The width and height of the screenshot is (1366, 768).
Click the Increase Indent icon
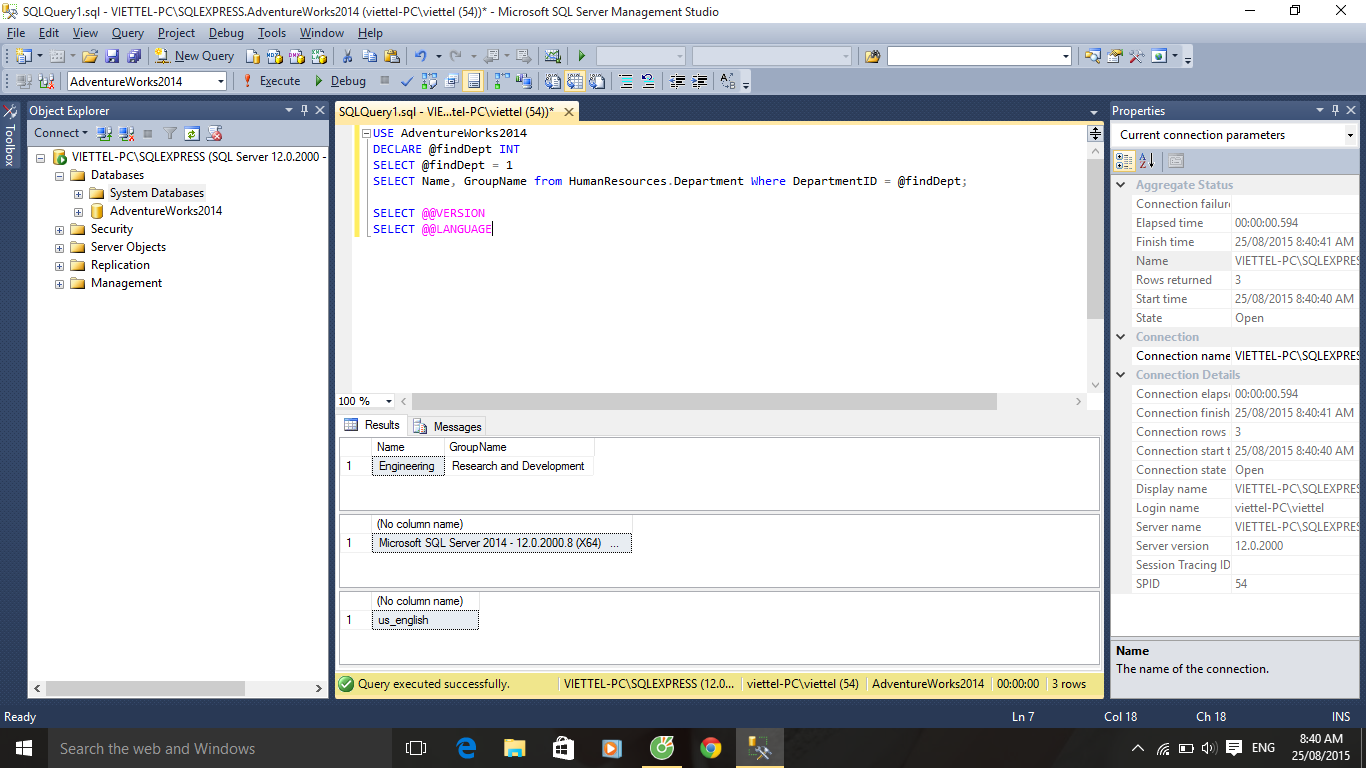pyautogui.click(x=700, y=81)
